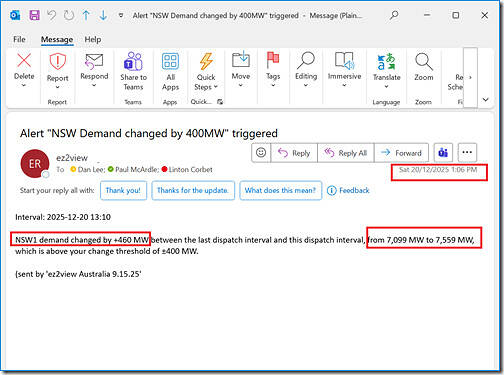Click the Reply button
The height and width of the screenshot is (375, 504).
coord(294,153)
